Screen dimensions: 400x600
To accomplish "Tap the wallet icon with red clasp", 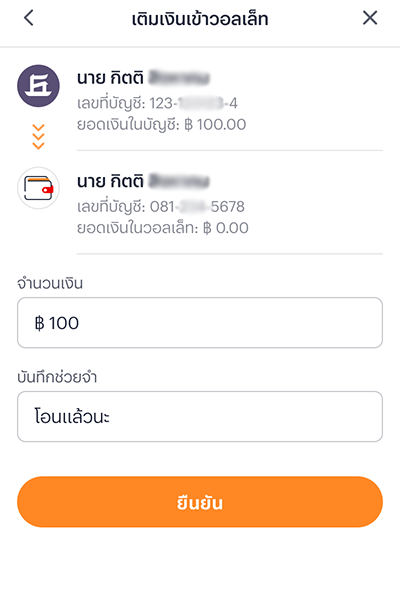I will [x=38, y=188].
